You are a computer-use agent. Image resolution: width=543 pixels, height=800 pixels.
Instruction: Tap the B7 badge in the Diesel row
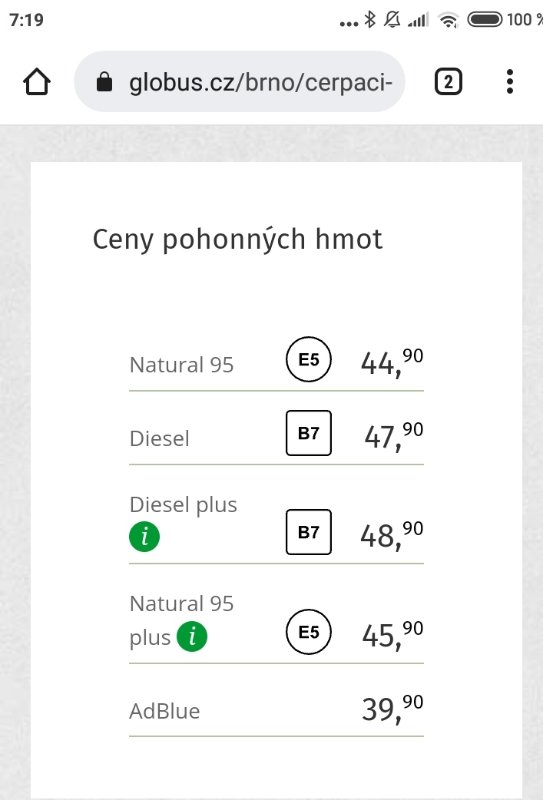coord(309,433)
